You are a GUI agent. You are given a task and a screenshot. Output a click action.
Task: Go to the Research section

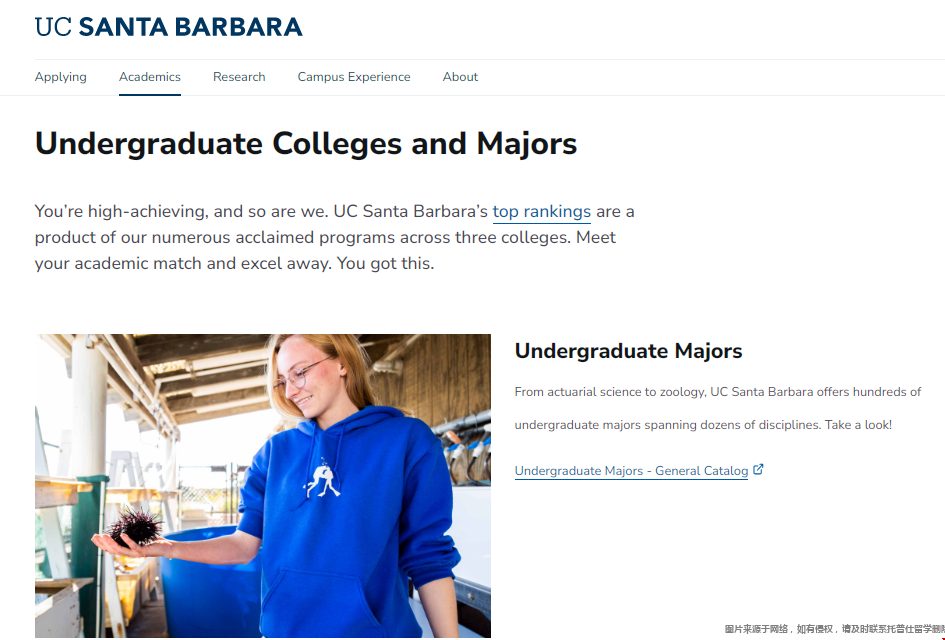(x=239, y=77)
